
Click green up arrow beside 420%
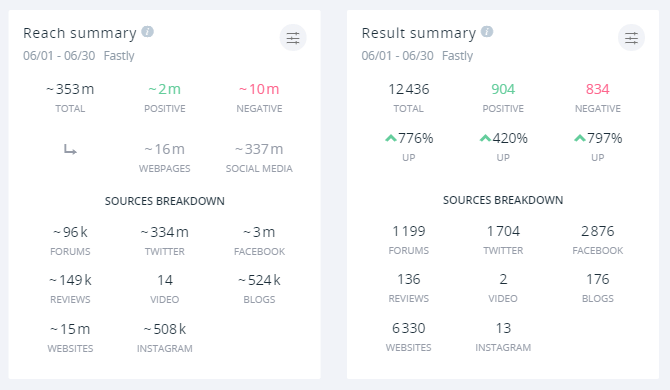tap(485, 138)
